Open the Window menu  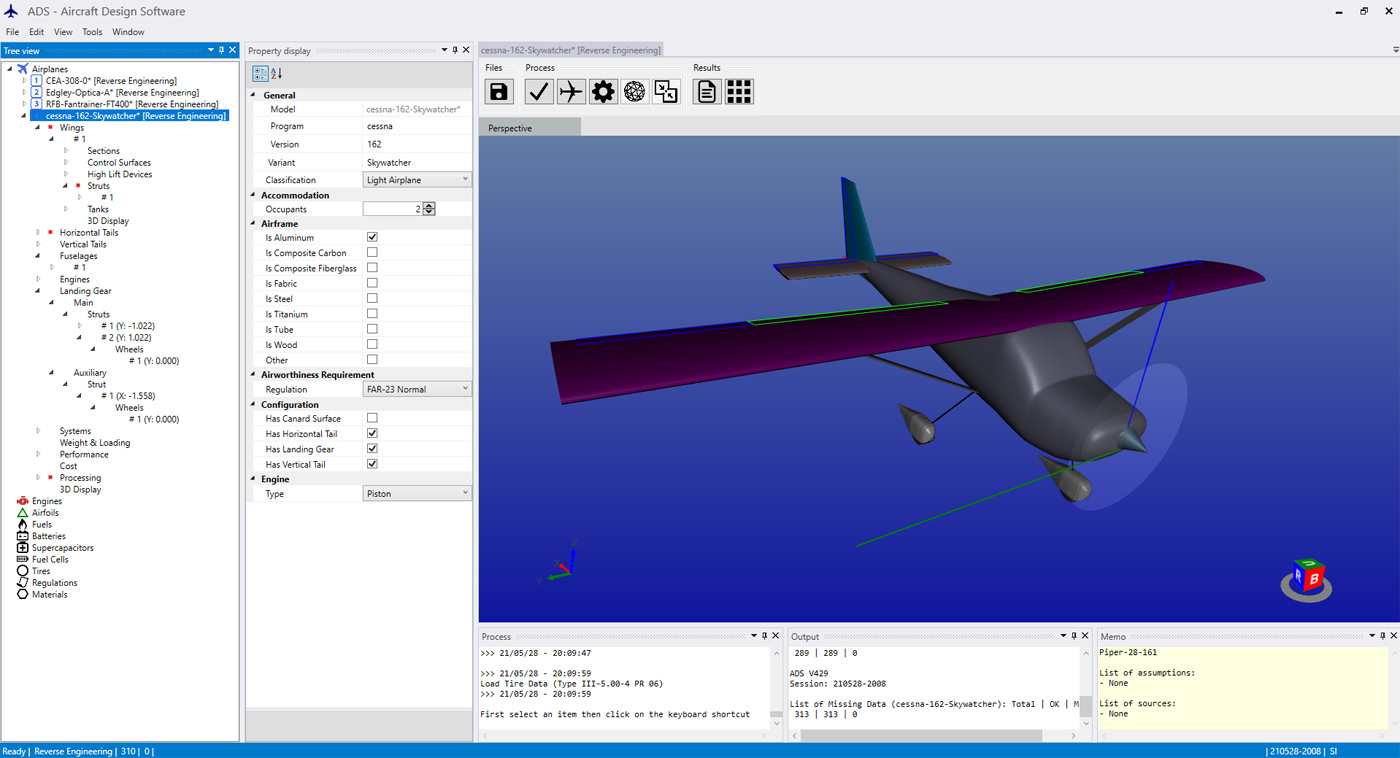pos(128,32)
